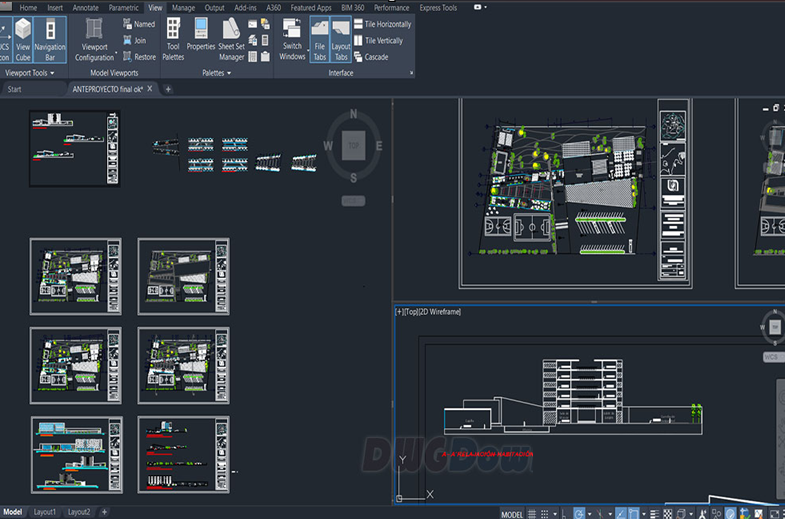
Task: Click the lineweight status bar icon
Action: (x=655, y=513)
